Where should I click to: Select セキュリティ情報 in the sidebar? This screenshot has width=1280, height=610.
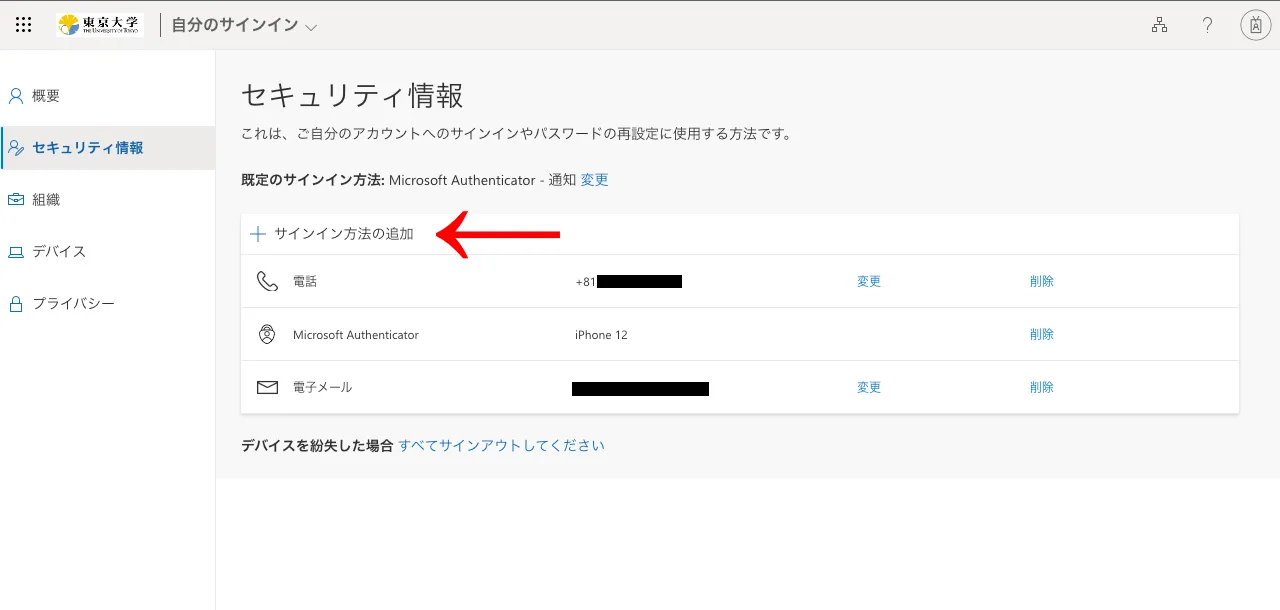[x=87, y=148]
